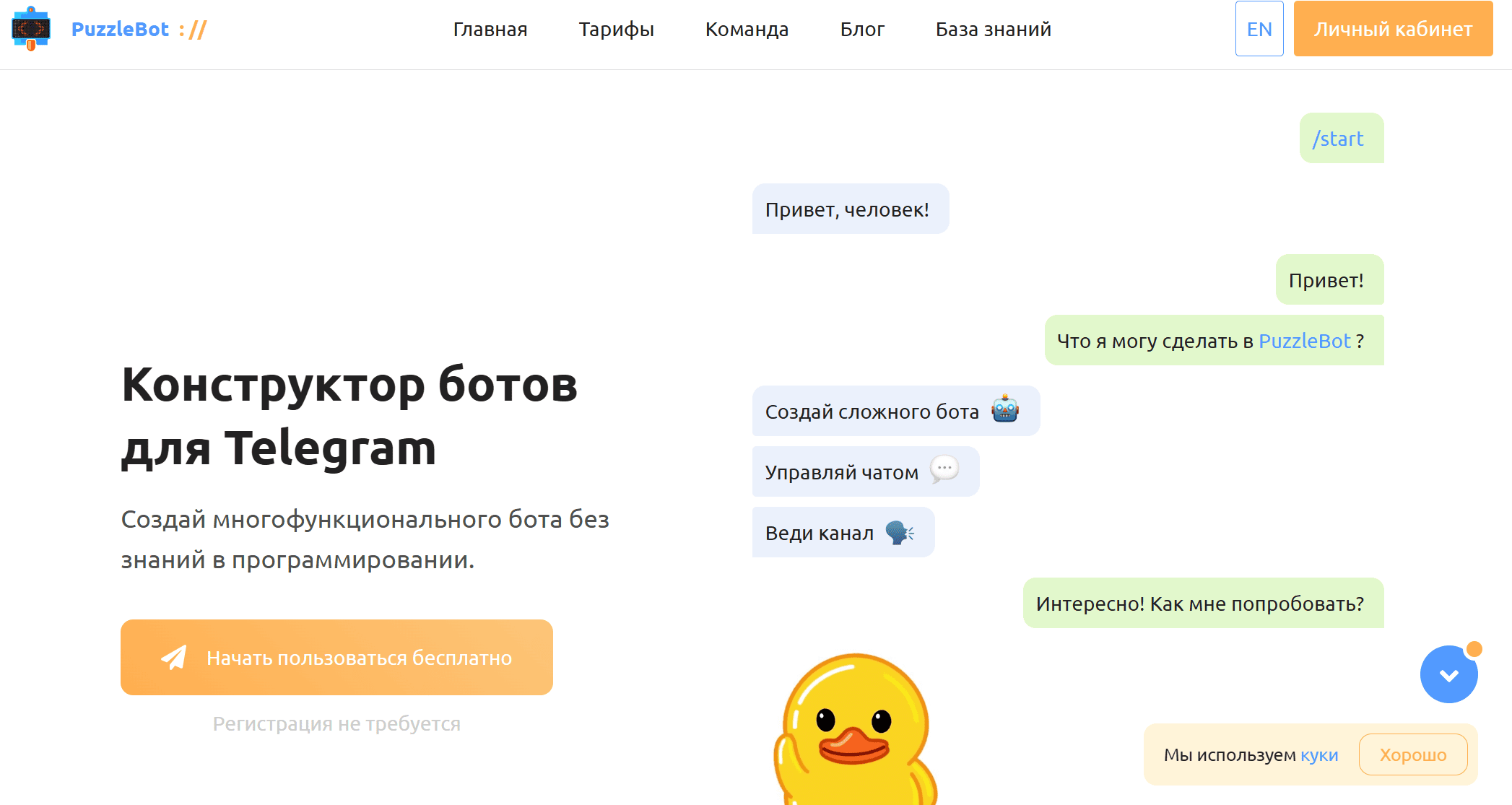Open the куки cookie policy link

(x=1319, y=754)
